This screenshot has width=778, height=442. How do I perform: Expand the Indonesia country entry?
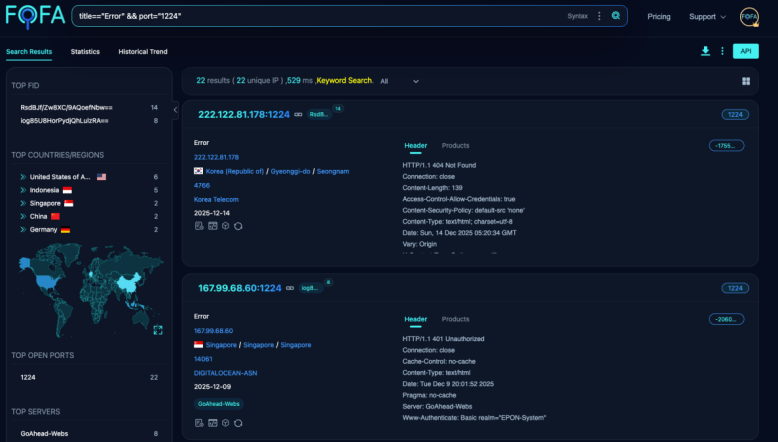[22, 190]
